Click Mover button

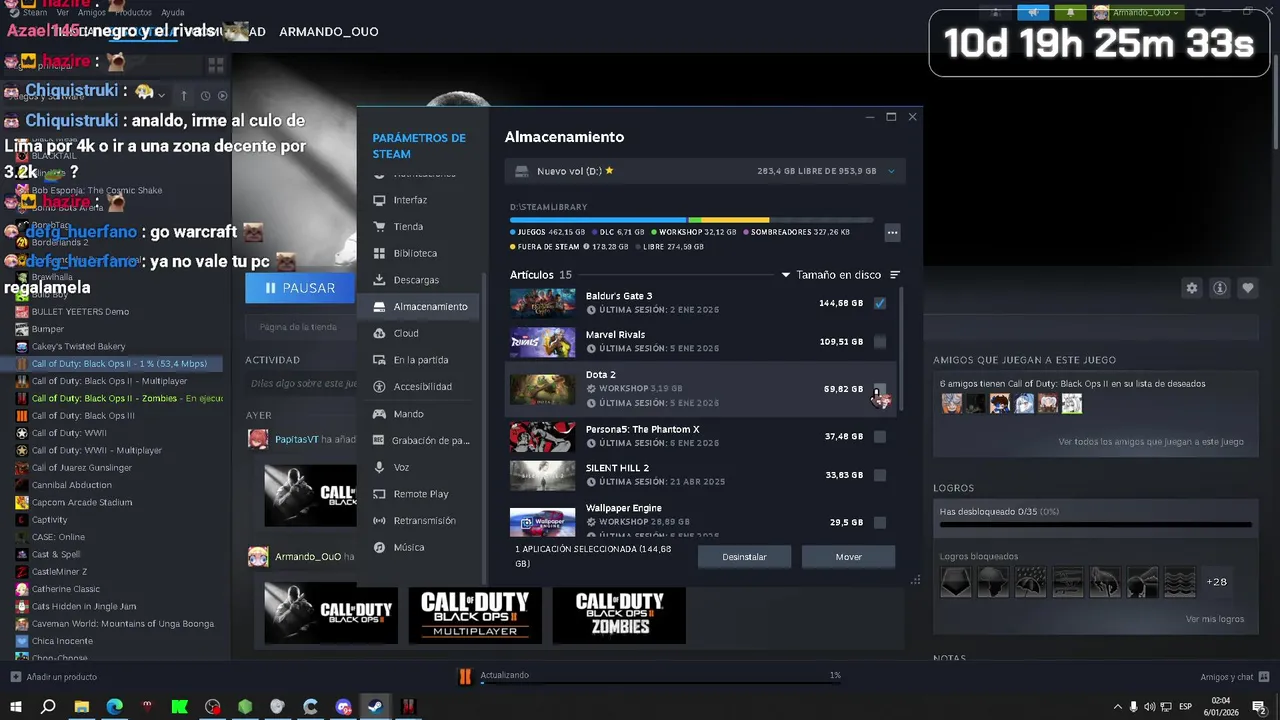click(849, 557)
